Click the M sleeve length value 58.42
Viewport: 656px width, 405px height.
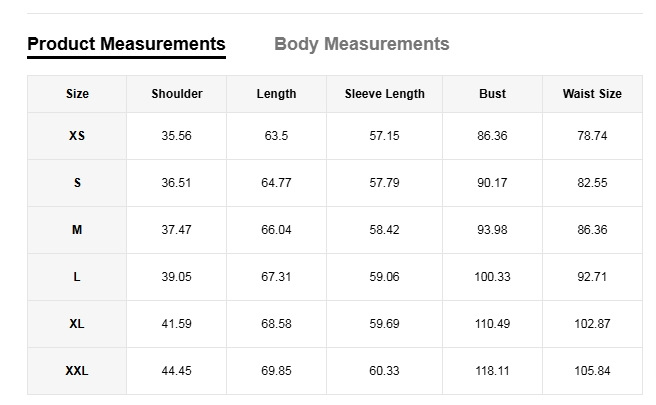tap(384, 230)
